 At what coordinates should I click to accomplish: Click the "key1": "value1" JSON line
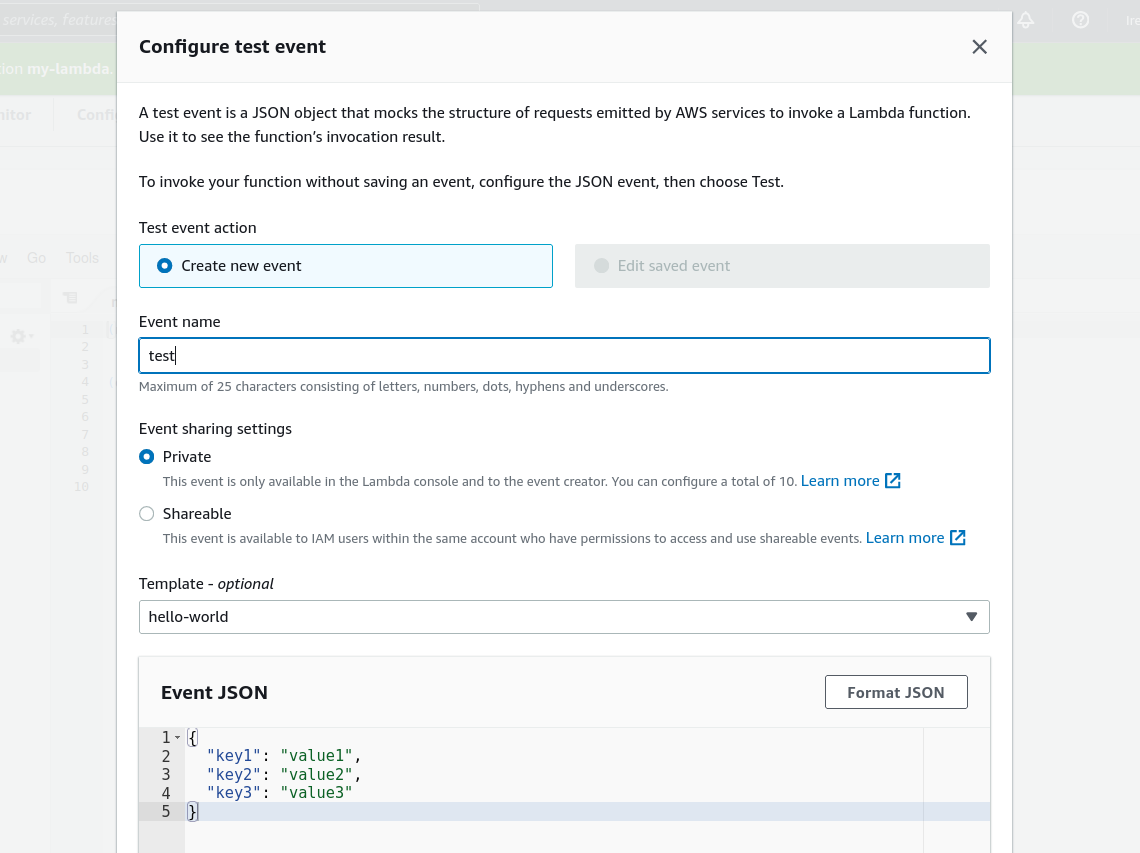pos(284,756)
